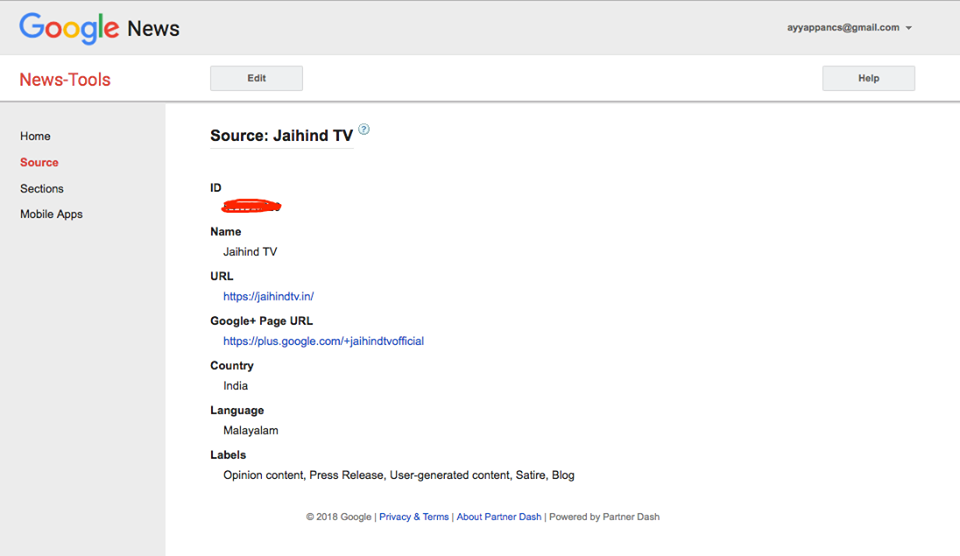Viewport: 960px width, 556px height.
Task: Open the Privacy & Terms link
Action: pos(414,517)
